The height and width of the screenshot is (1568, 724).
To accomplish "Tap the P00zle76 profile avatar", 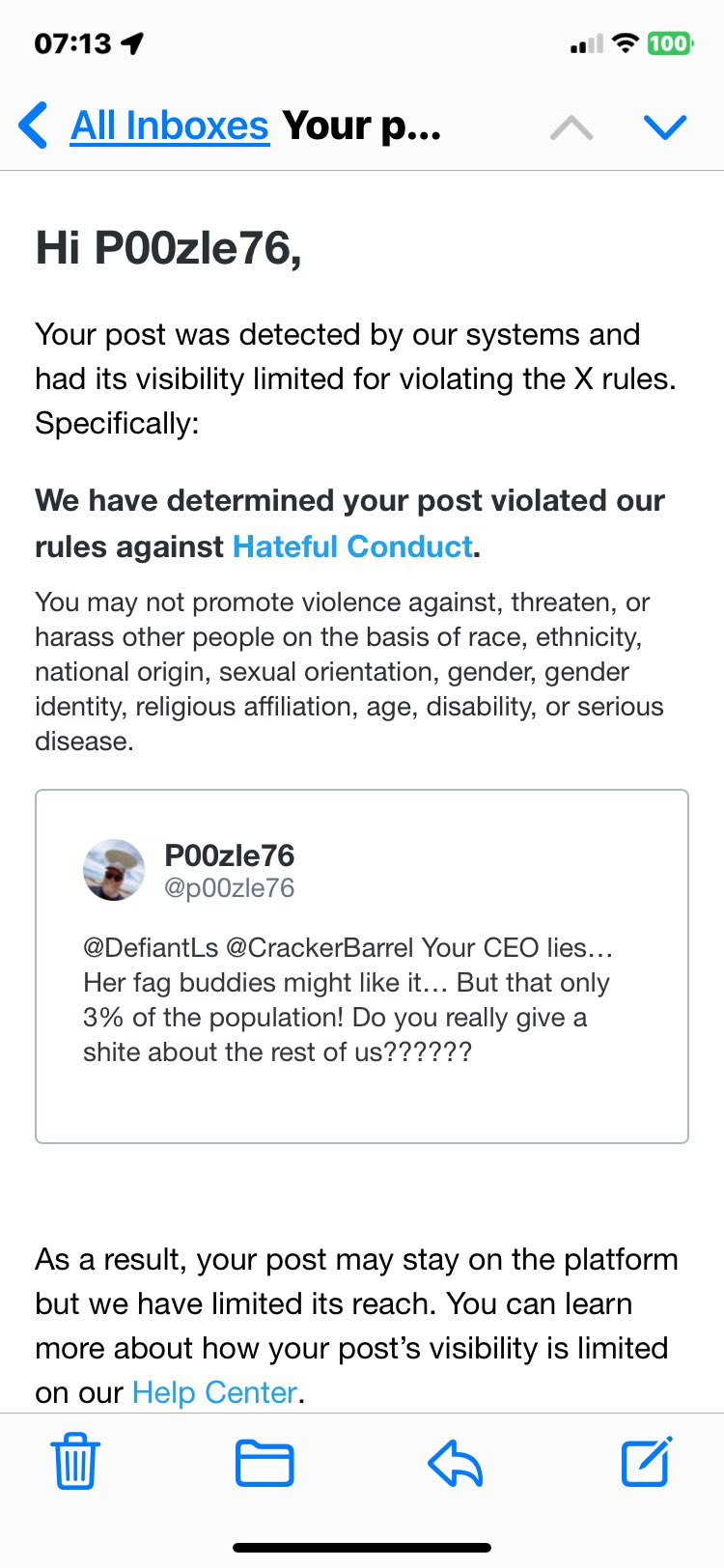I will [x=114, y=870].
